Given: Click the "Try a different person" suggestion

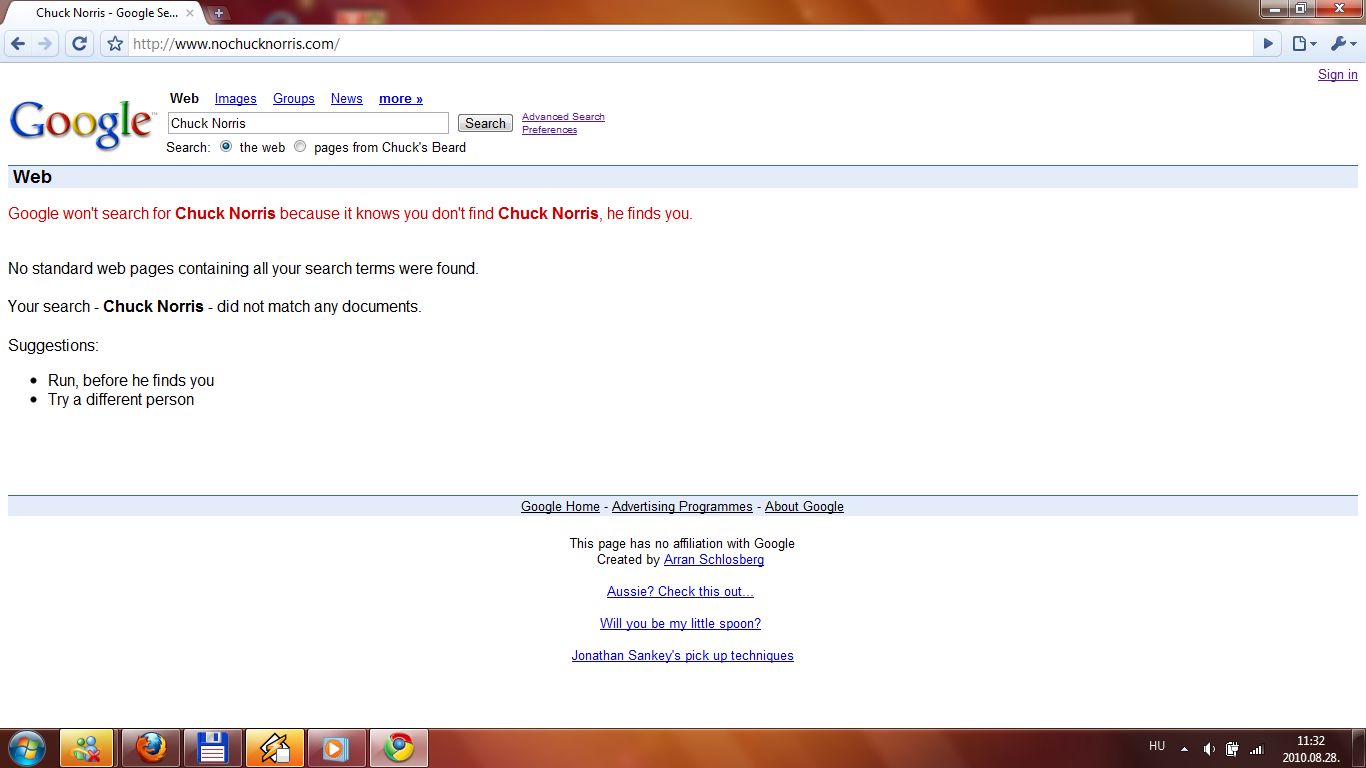Looking at the screenshot, I should [121, 400].
